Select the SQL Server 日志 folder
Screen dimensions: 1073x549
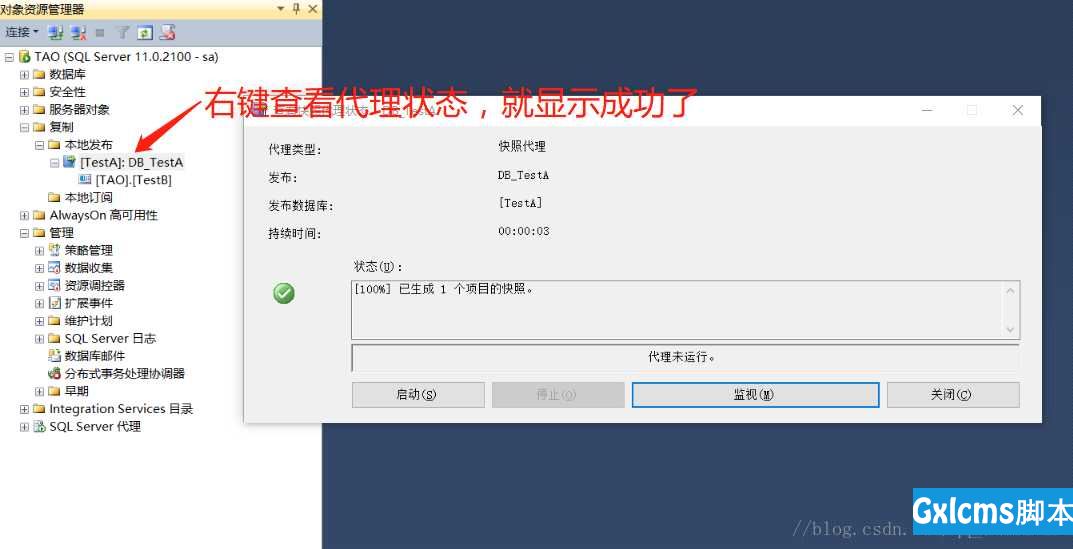(x=110, y=339)
